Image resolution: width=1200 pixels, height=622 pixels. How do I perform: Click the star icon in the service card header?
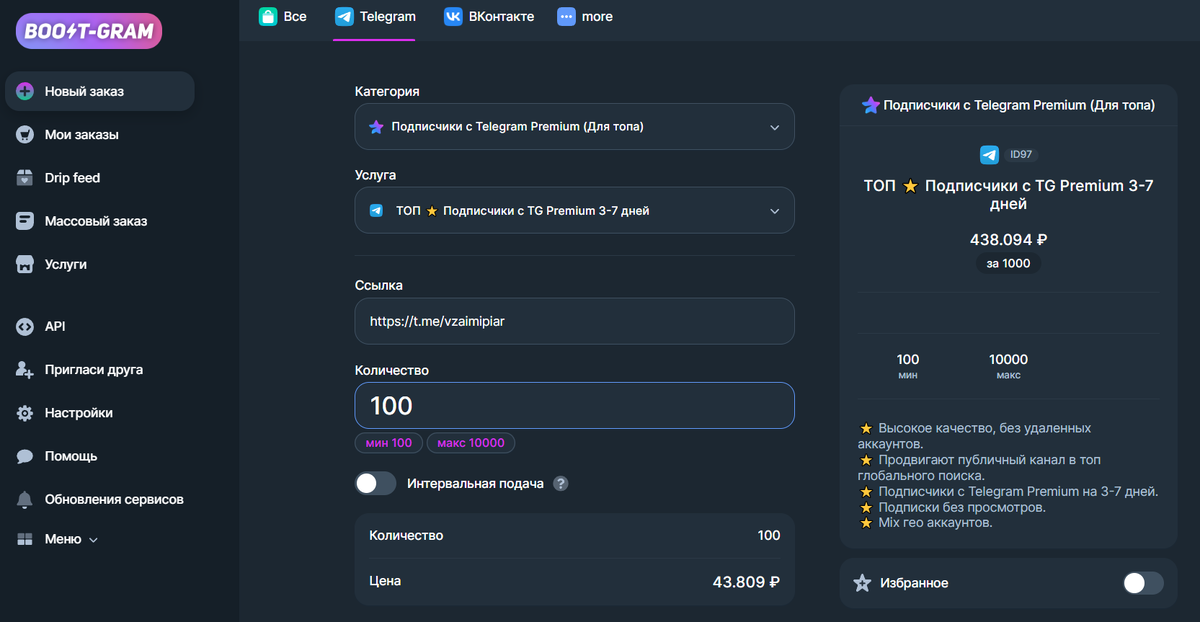pyautogui.click(x=870, y=105)
